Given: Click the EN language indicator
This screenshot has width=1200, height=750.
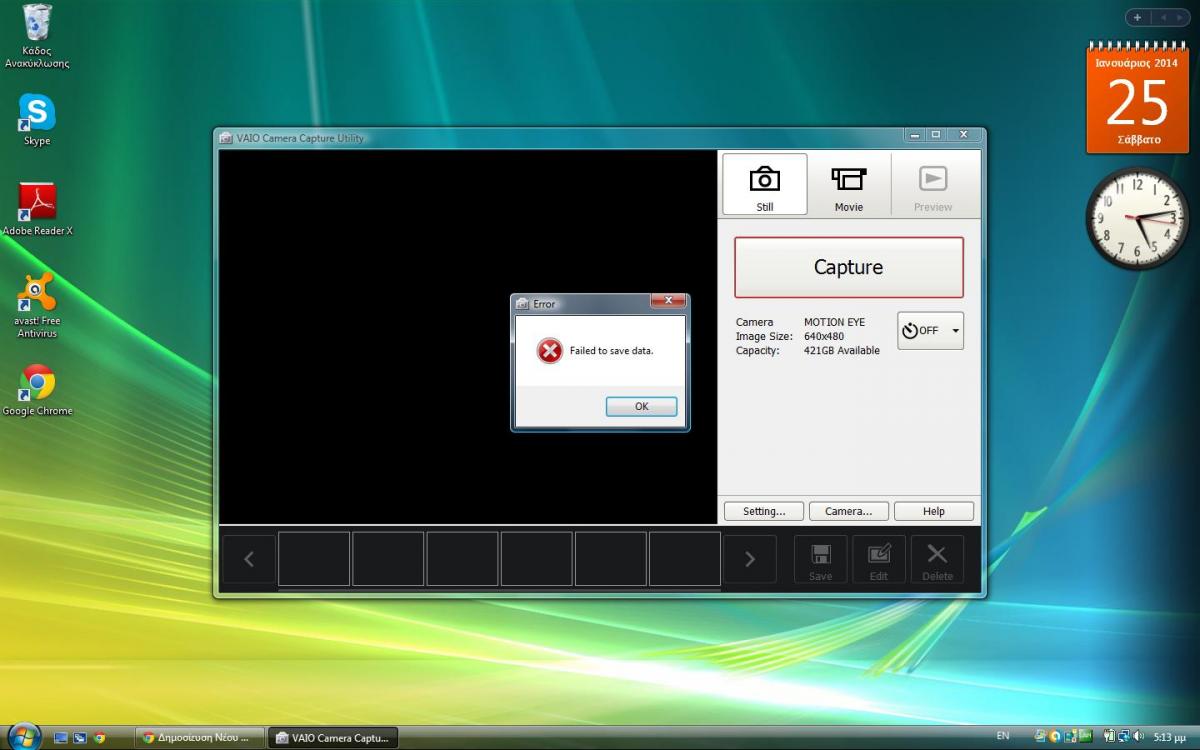Looking at the screenshot, I should (1003, 736).
